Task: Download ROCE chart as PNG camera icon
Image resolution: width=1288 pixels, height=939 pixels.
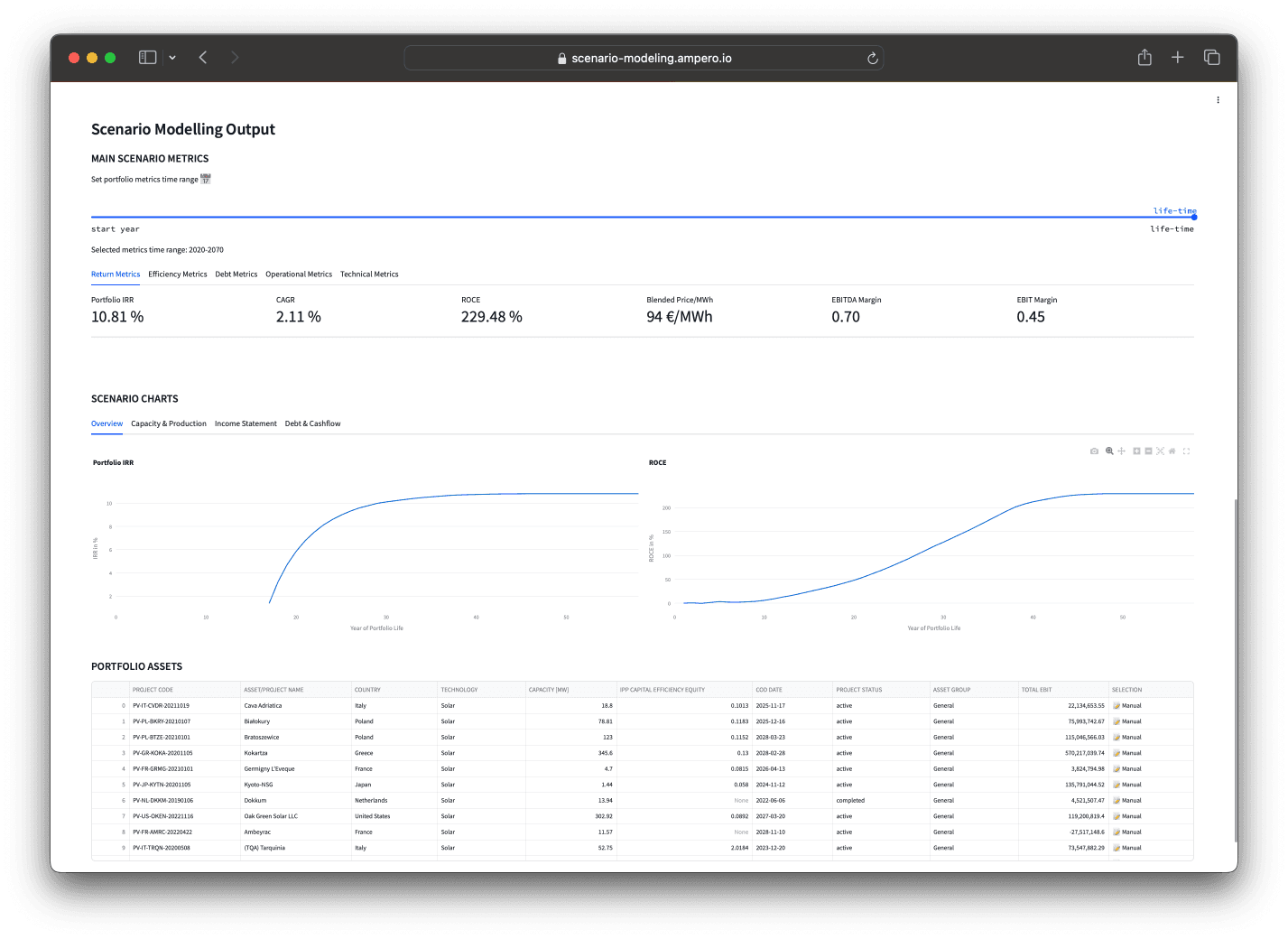Action: click(x=1094, y=451)
